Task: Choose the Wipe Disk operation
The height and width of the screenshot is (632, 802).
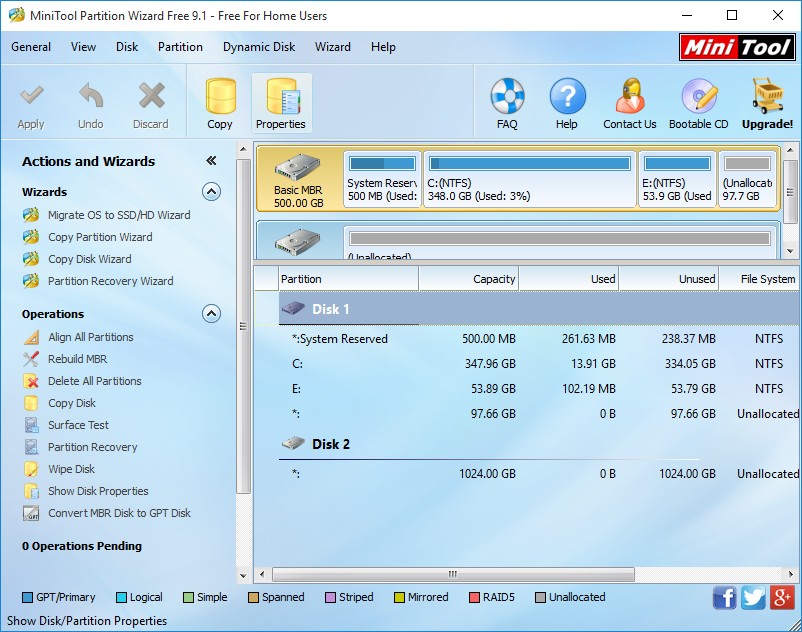Action: [71, 469]
